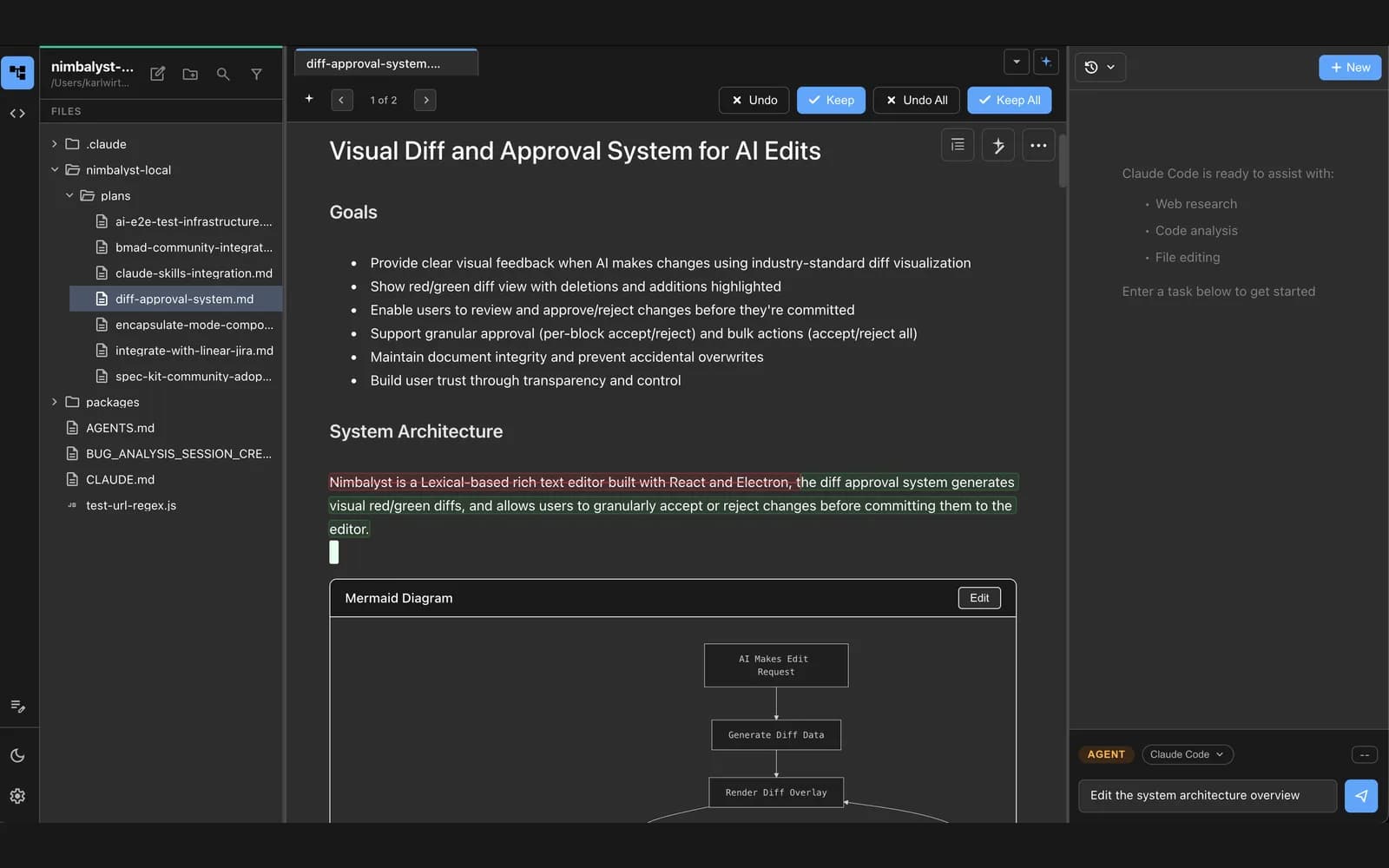The width and height of the screenshot is (1389, 868).
Task: Open bmad-community-integrat file
Action: point(176,247)
